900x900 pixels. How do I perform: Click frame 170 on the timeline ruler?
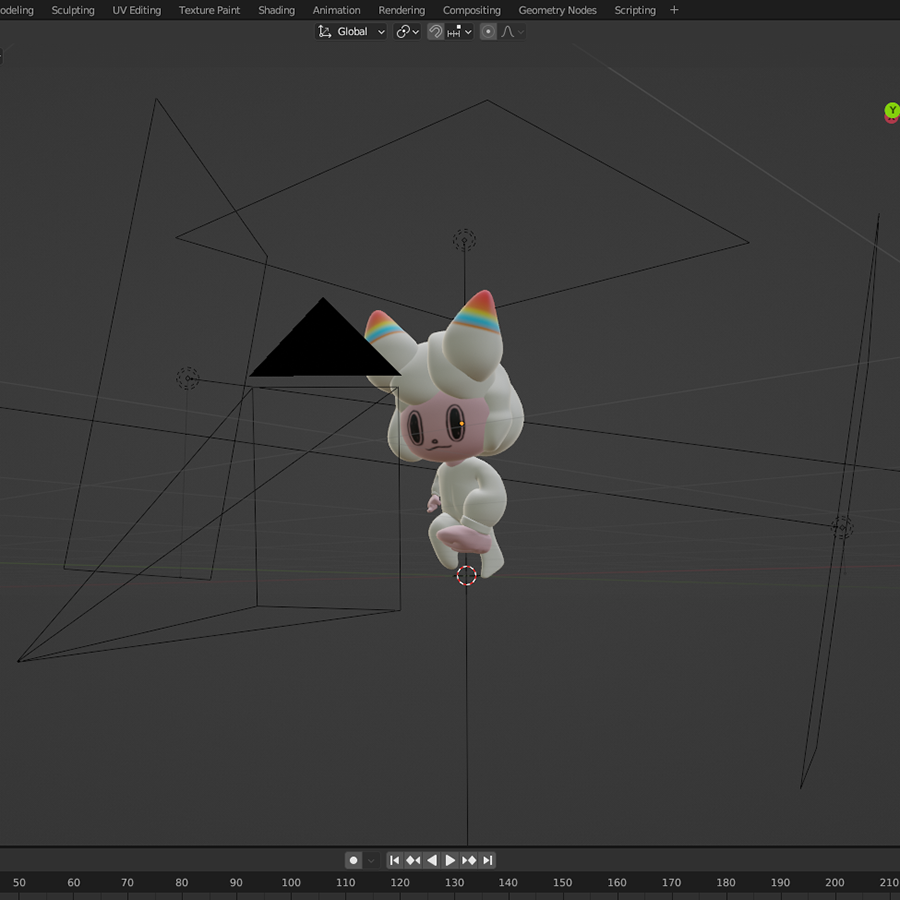[x=671, y=882]
